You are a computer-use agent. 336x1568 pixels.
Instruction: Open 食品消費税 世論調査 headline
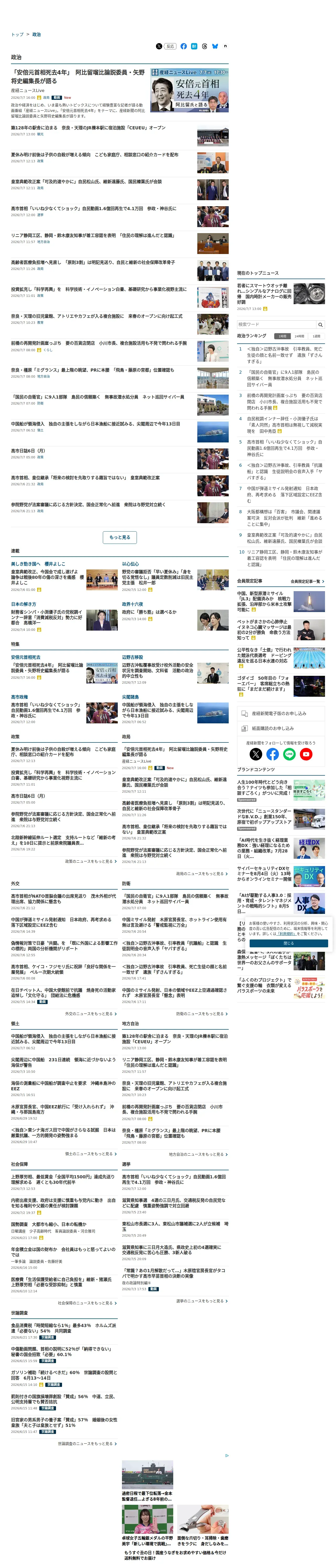click(x=63, y=1328)
